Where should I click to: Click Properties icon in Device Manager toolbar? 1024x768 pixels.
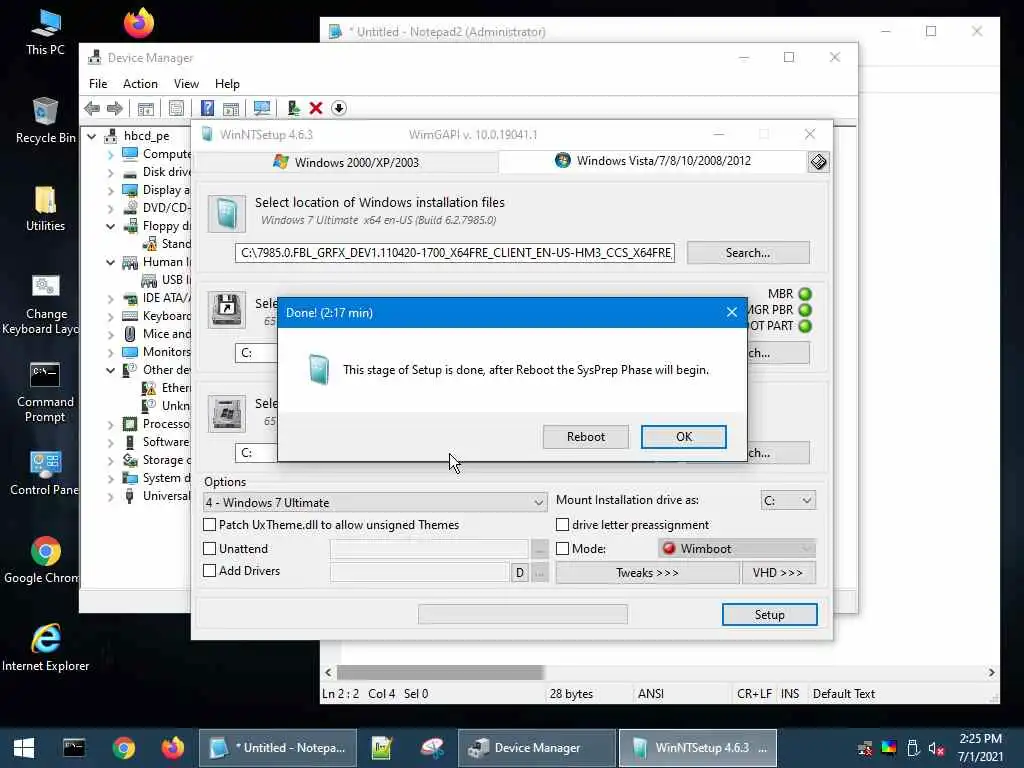[176, 108]
